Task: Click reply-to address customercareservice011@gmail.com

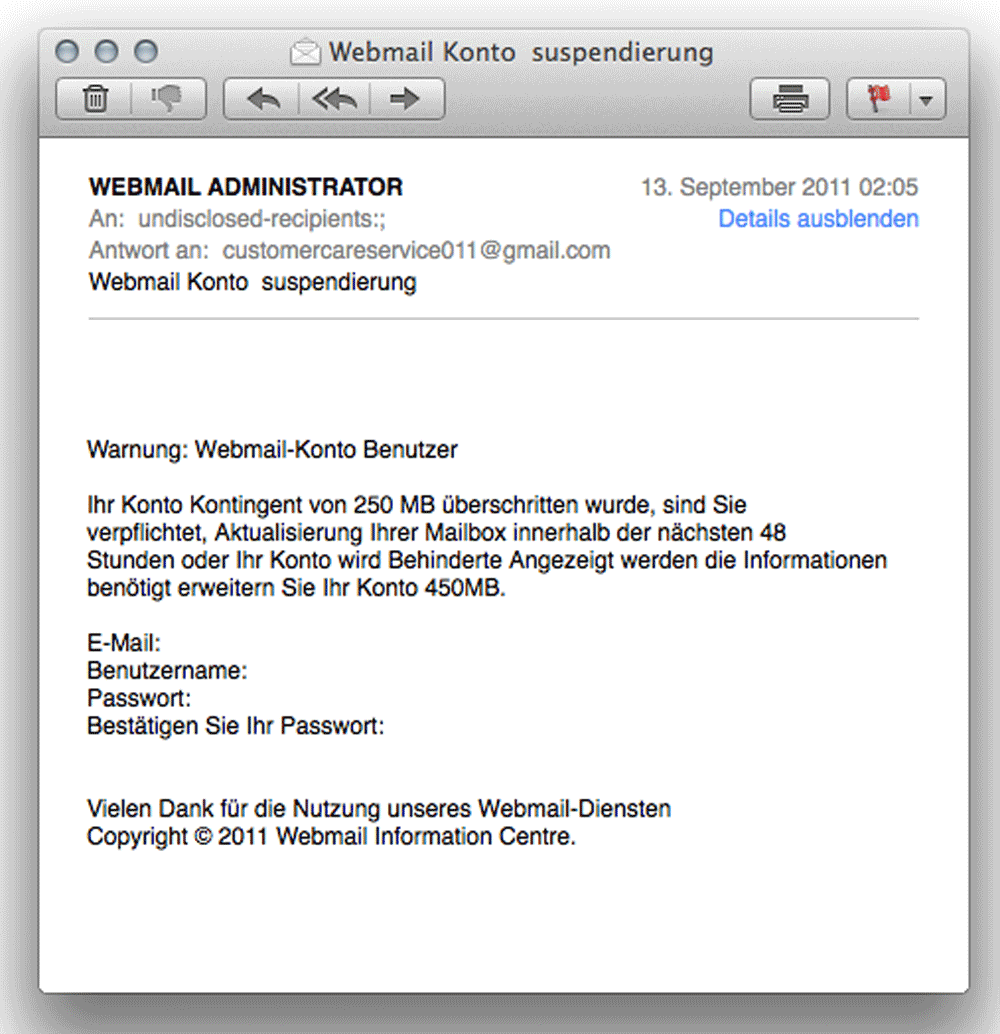Action: pyautogui.click(x=416, y=251)
